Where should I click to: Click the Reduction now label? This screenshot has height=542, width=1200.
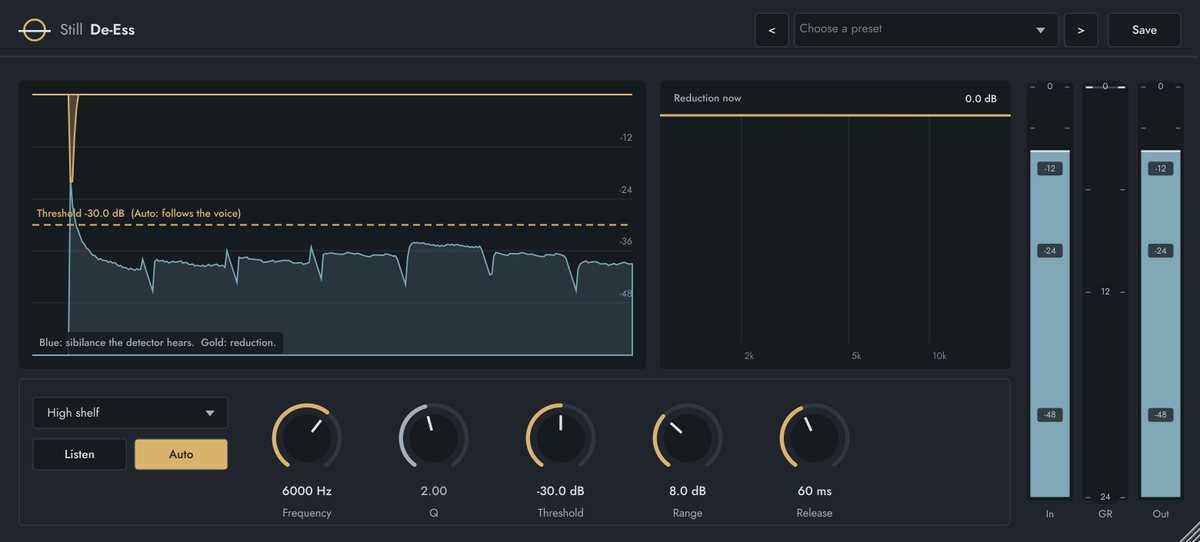pos(707,98)
